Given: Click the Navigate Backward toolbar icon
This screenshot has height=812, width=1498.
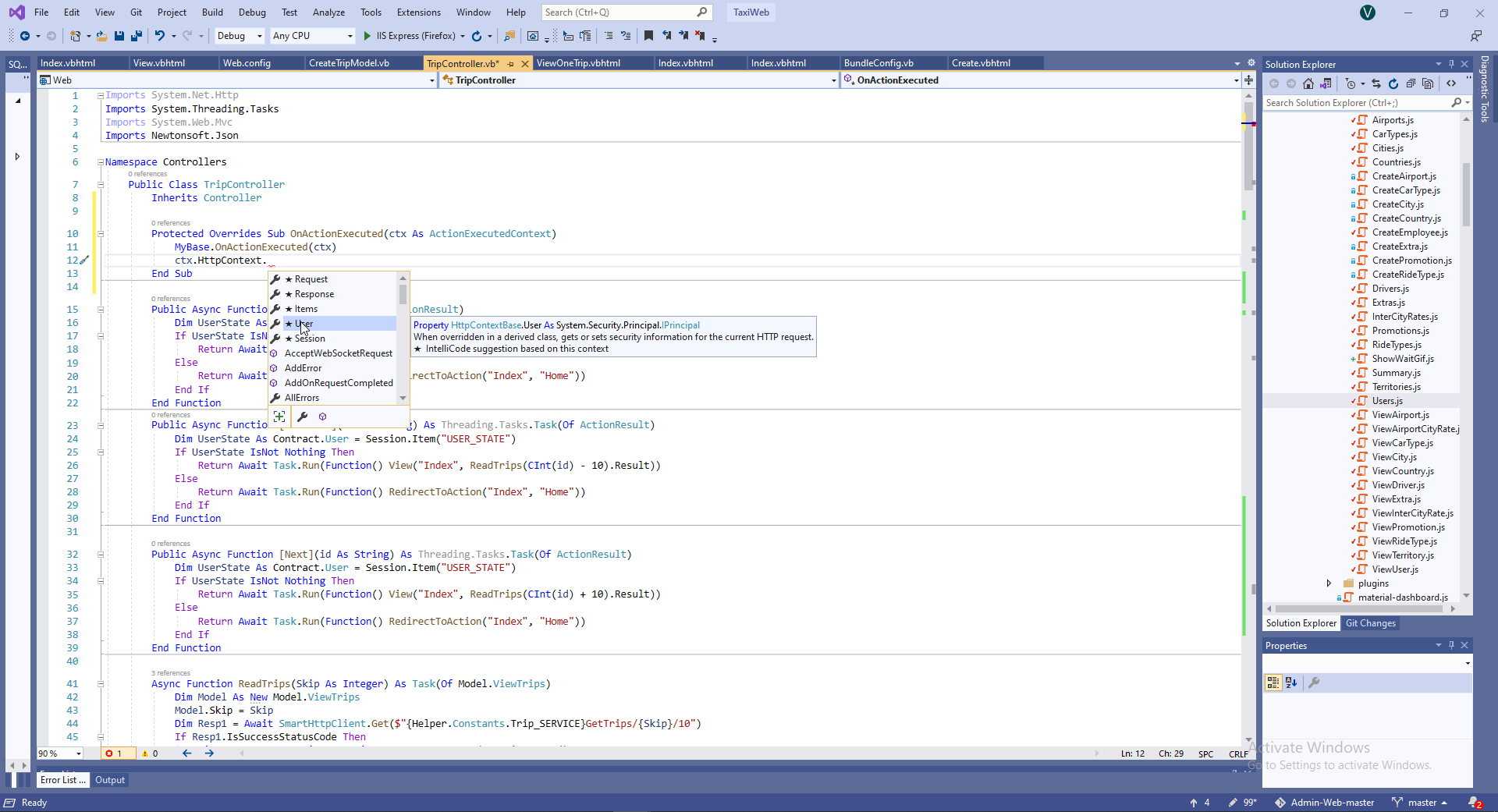Looking at the screenshot, I should [25, 36].
